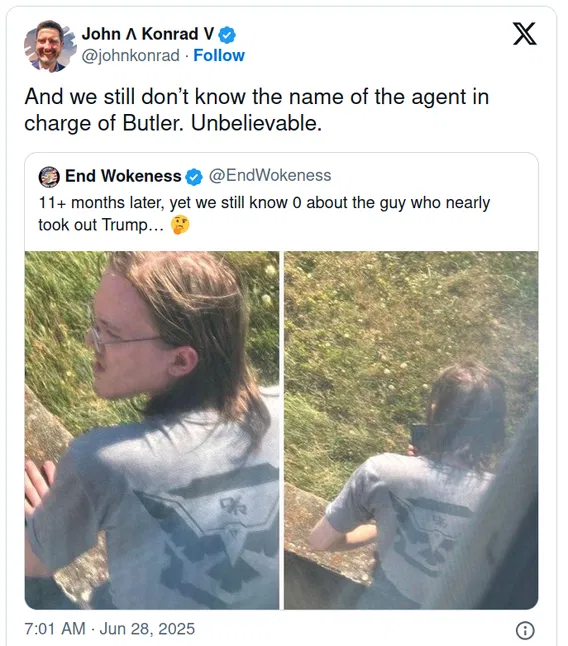Open the right photo showing a person from behind

pos(411,430)
